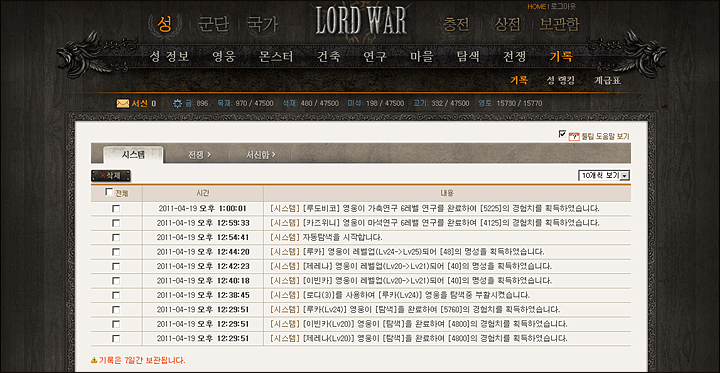Open the 서신 mail envelope icon
The image size is (720, 373).
click(x=123, y=104)
